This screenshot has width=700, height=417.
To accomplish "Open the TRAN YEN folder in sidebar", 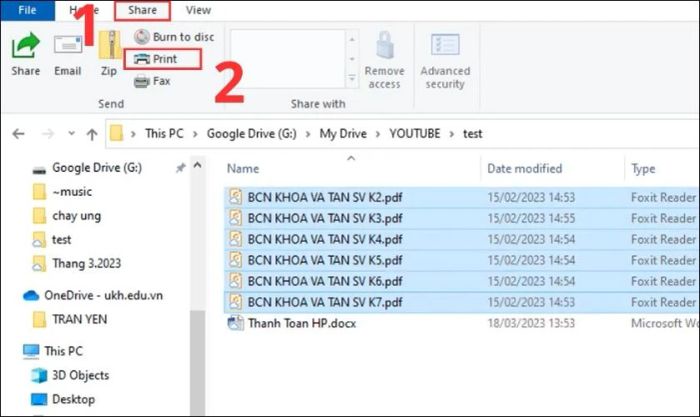I will point(79,319).
